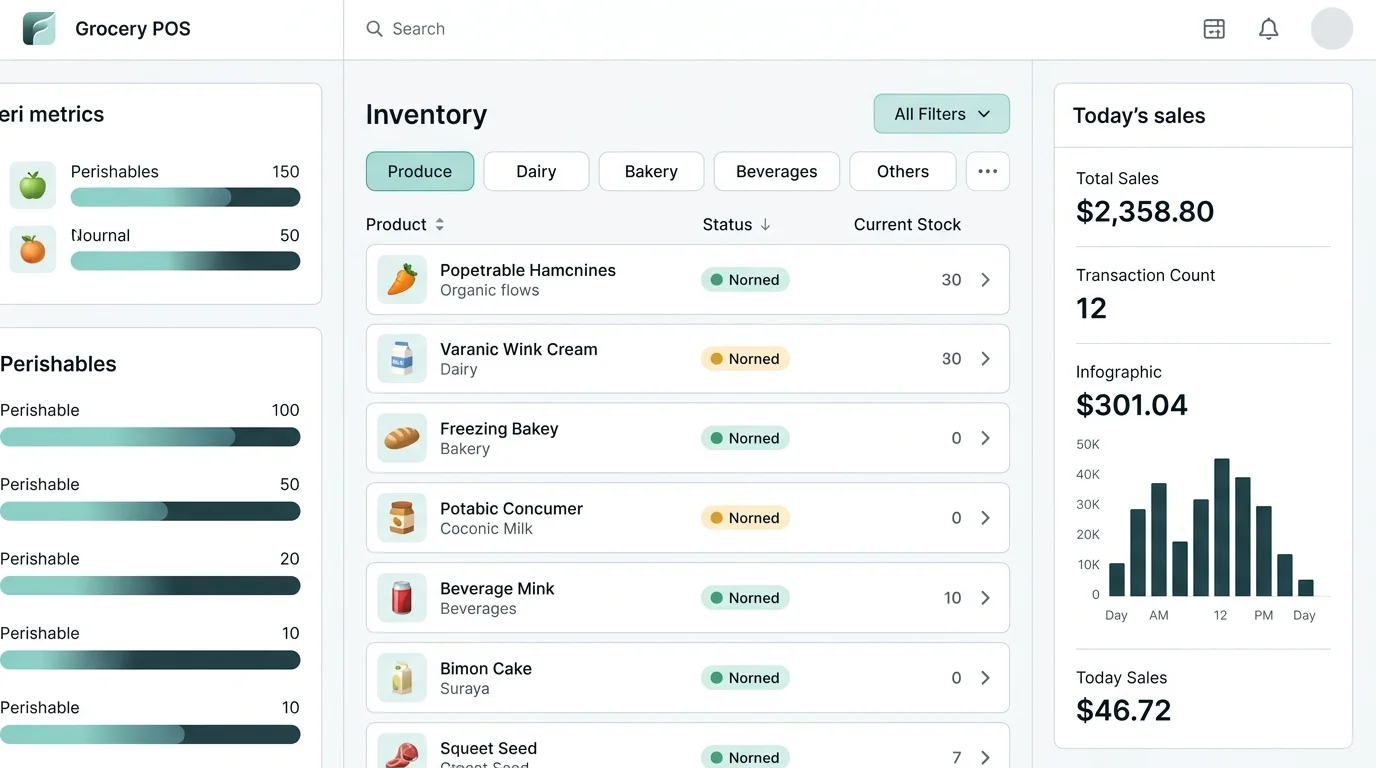
Task: Click the meat icon for Squeet Seed
Action: click(402, 752)
